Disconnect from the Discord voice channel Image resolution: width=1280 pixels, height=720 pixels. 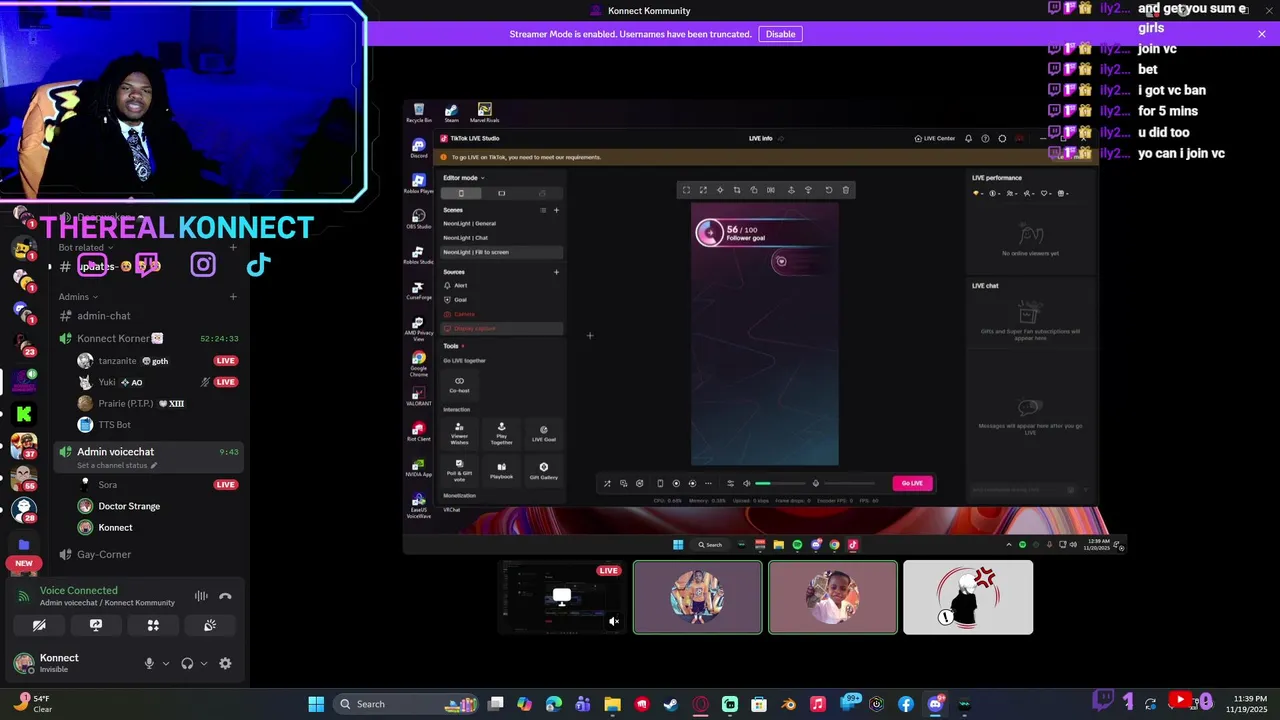tap(225, 596)
